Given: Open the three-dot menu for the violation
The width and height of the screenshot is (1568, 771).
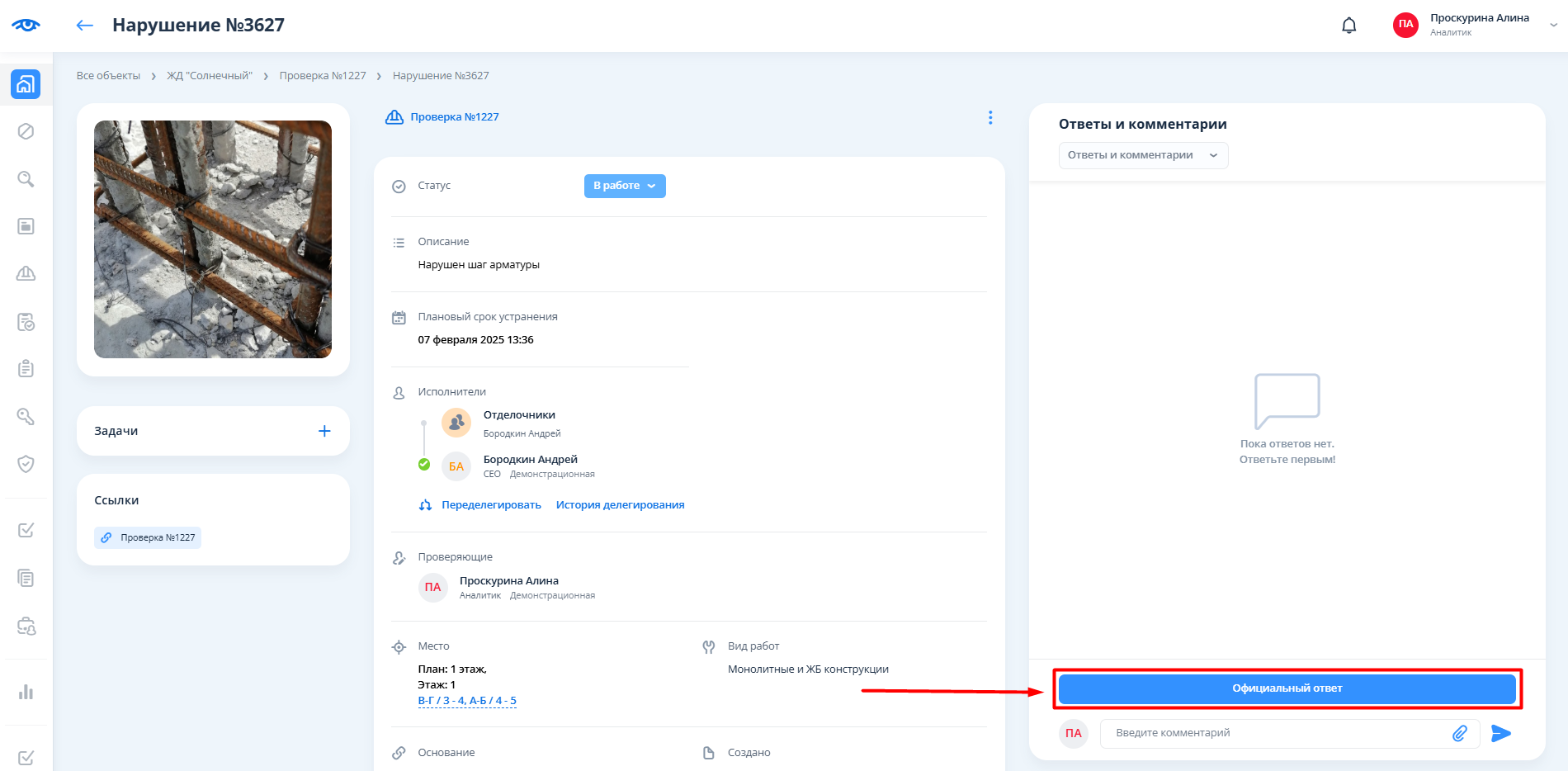Looking at the screenshot, I should coord(989,118).
